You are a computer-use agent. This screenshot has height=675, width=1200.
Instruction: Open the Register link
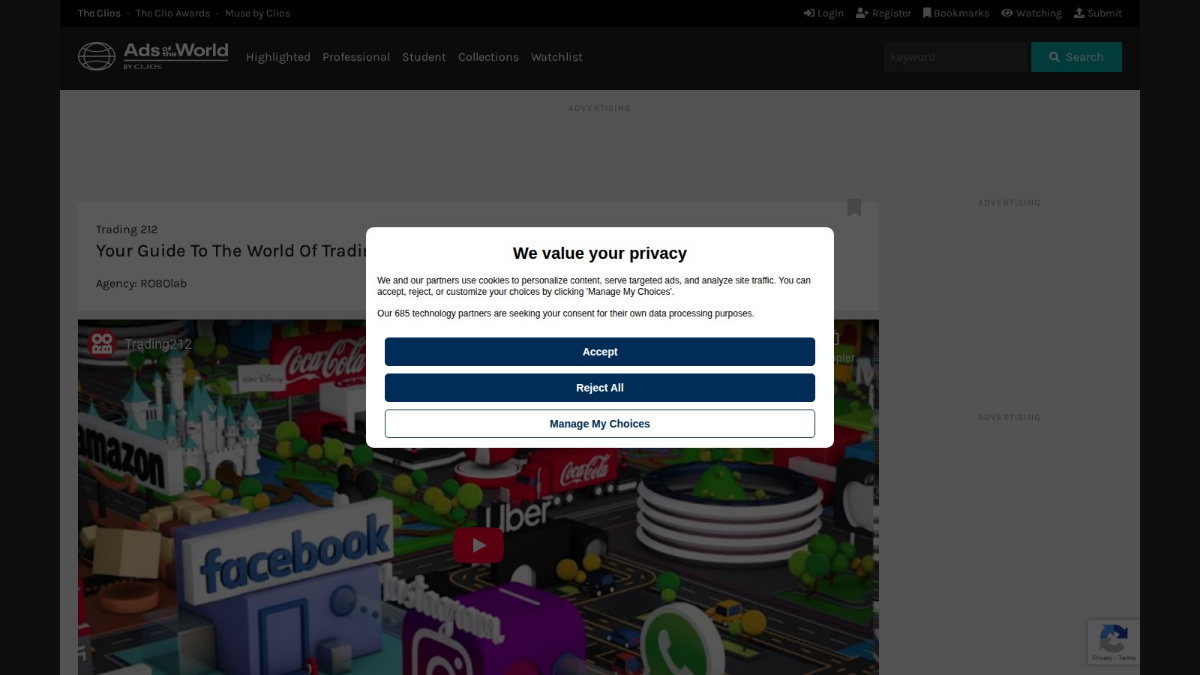coord(884,13)
